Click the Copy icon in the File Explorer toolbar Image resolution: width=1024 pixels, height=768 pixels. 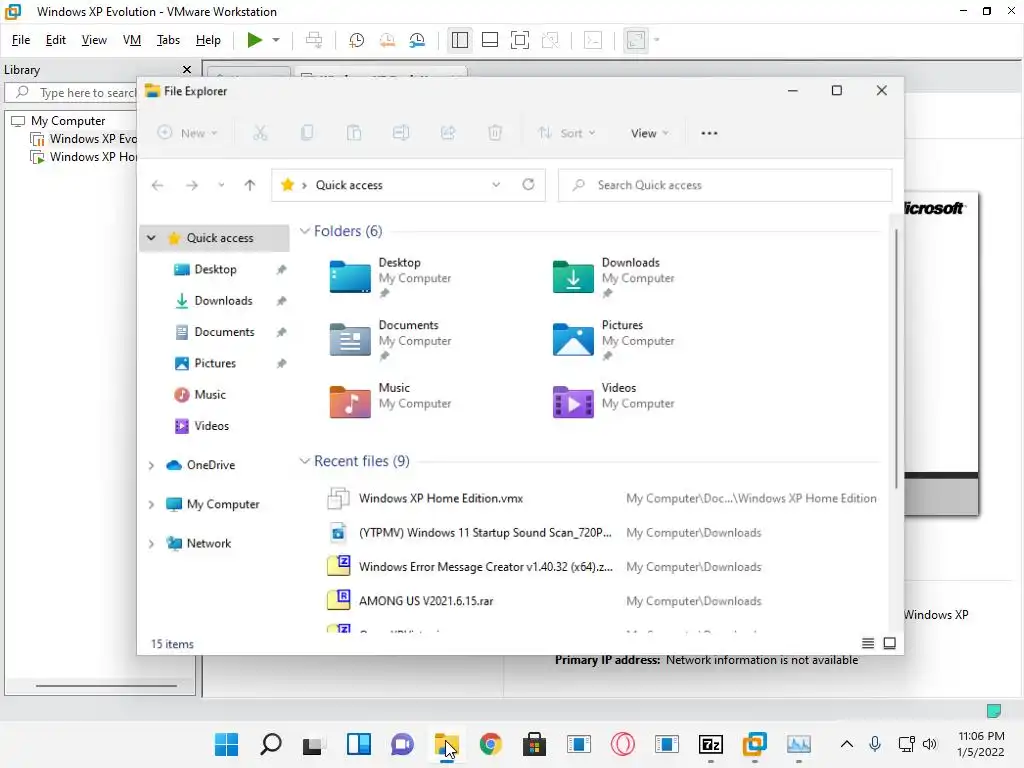pyautogui.click(x=307, y=133)
